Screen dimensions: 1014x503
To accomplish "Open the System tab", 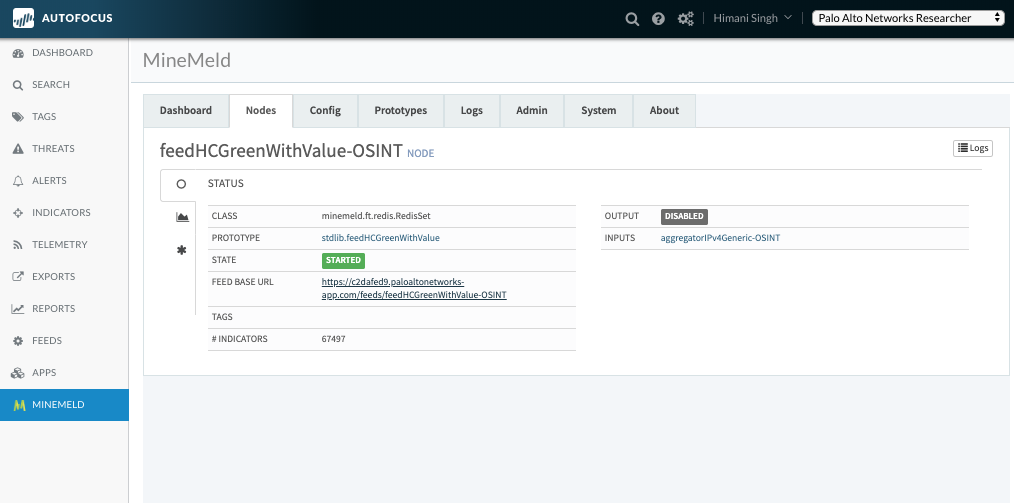I will pyautogui.click(x=598, y=111).
